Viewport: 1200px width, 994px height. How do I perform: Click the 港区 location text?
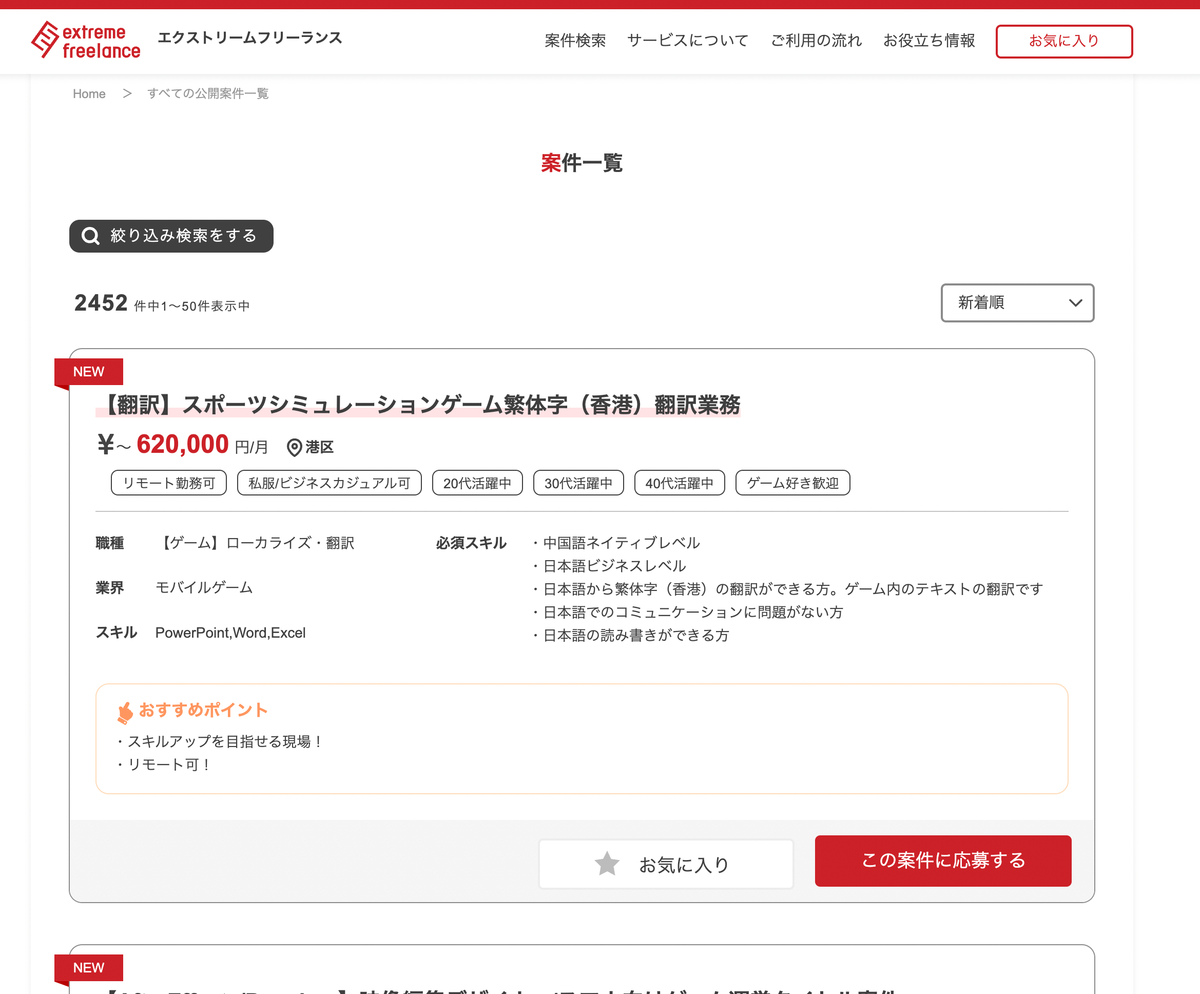320,447
